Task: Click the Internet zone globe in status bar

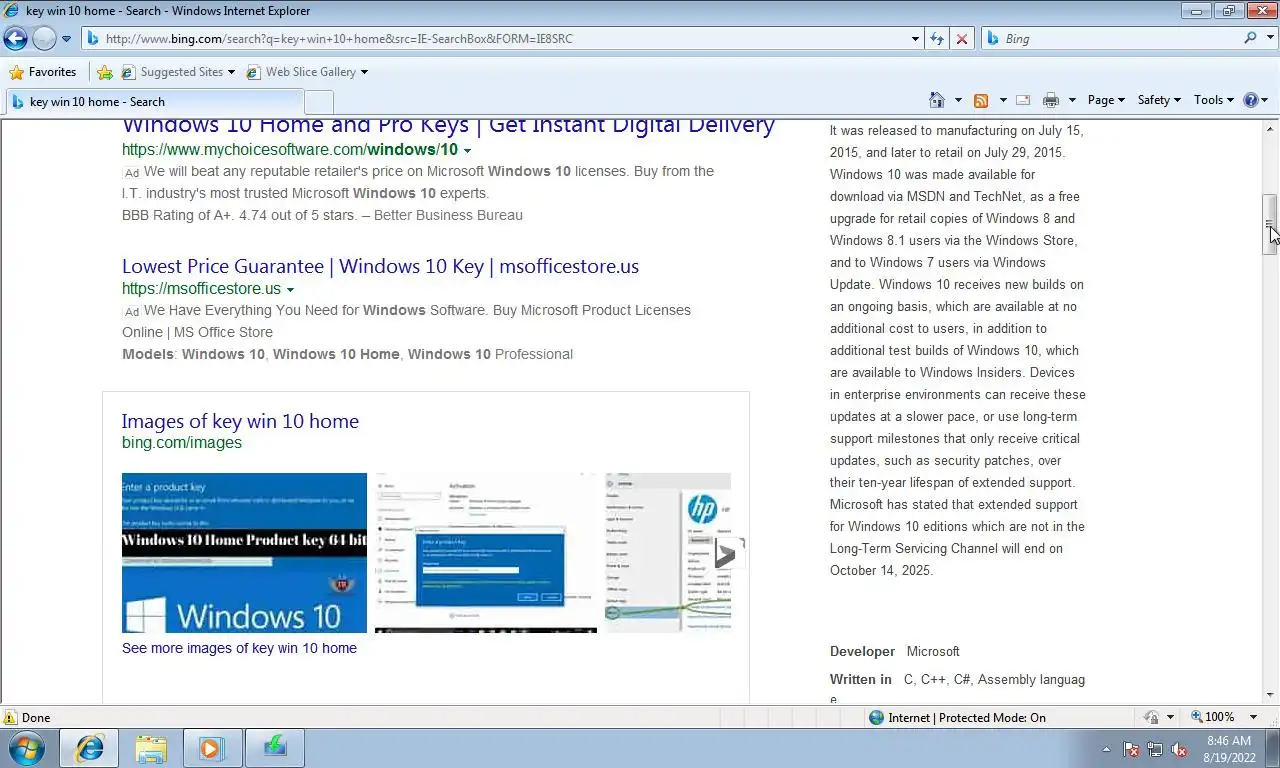Action: (877, 717)
